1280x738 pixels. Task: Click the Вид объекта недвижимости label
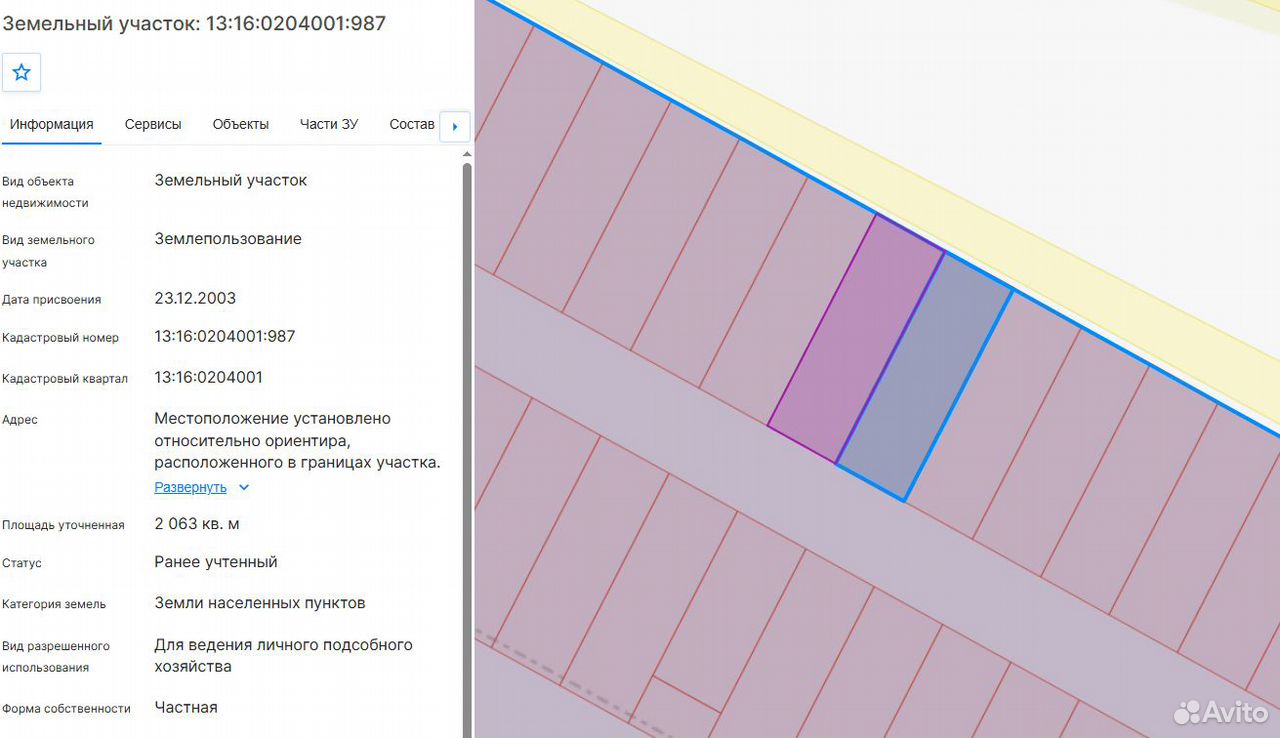pyautogui.click(x=45, y=192)
